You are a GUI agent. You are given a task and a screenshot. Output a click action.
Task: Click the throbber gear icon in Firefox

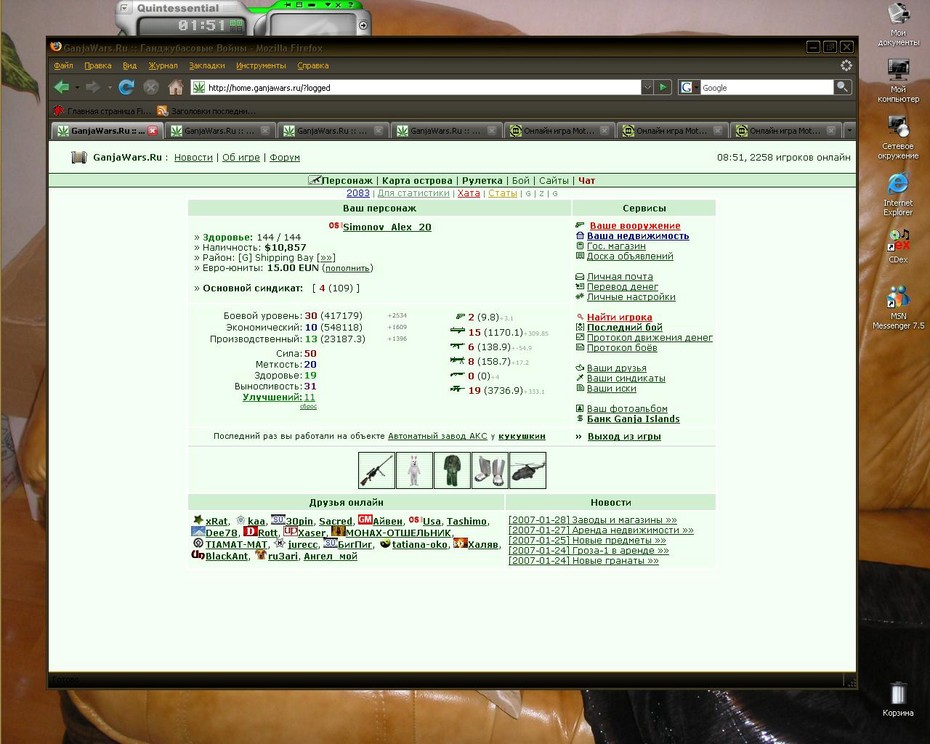pos(846,65)
